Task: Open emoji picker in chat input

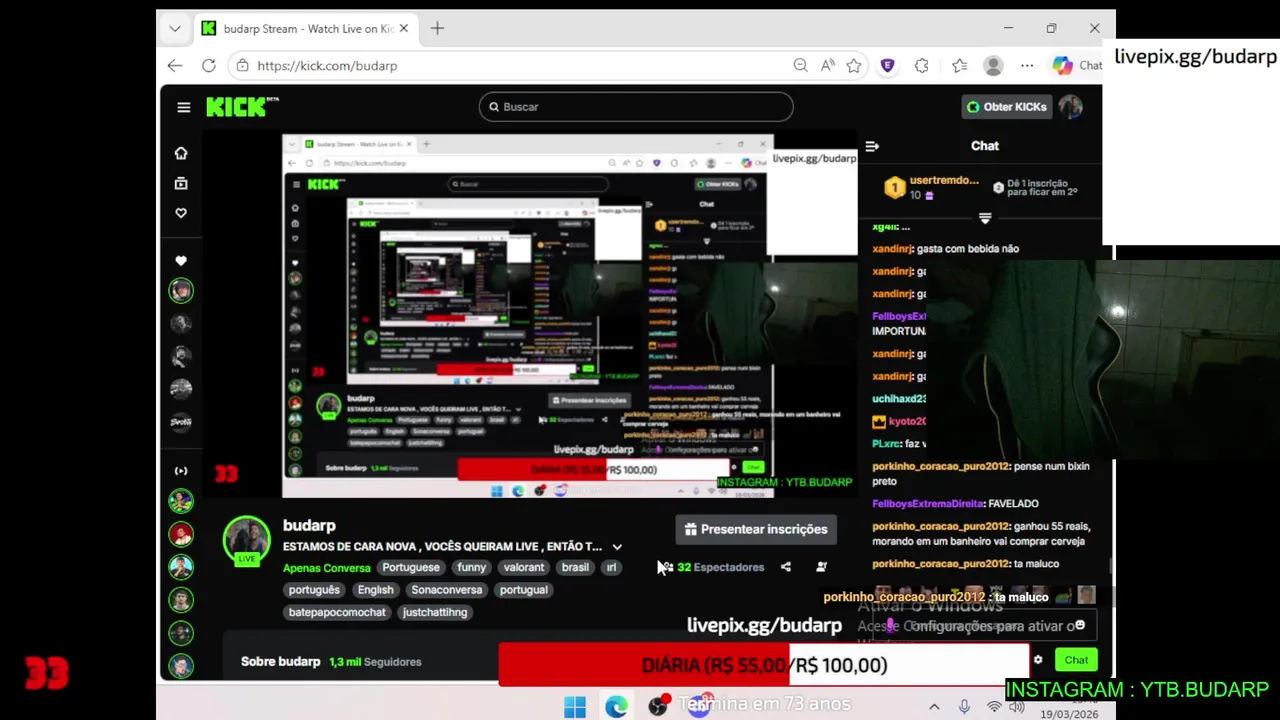Action: point(1080,626)
